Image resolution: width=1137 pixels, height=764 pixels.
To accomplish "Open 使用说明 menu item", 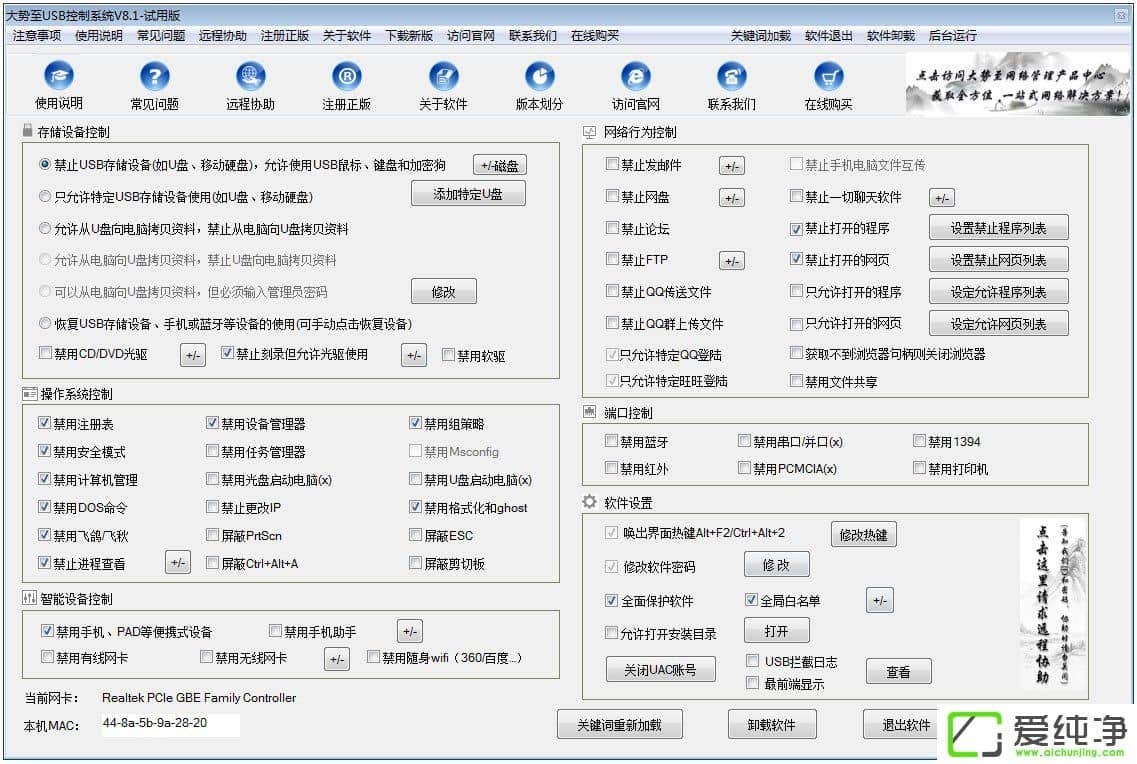I will [99, 36].
